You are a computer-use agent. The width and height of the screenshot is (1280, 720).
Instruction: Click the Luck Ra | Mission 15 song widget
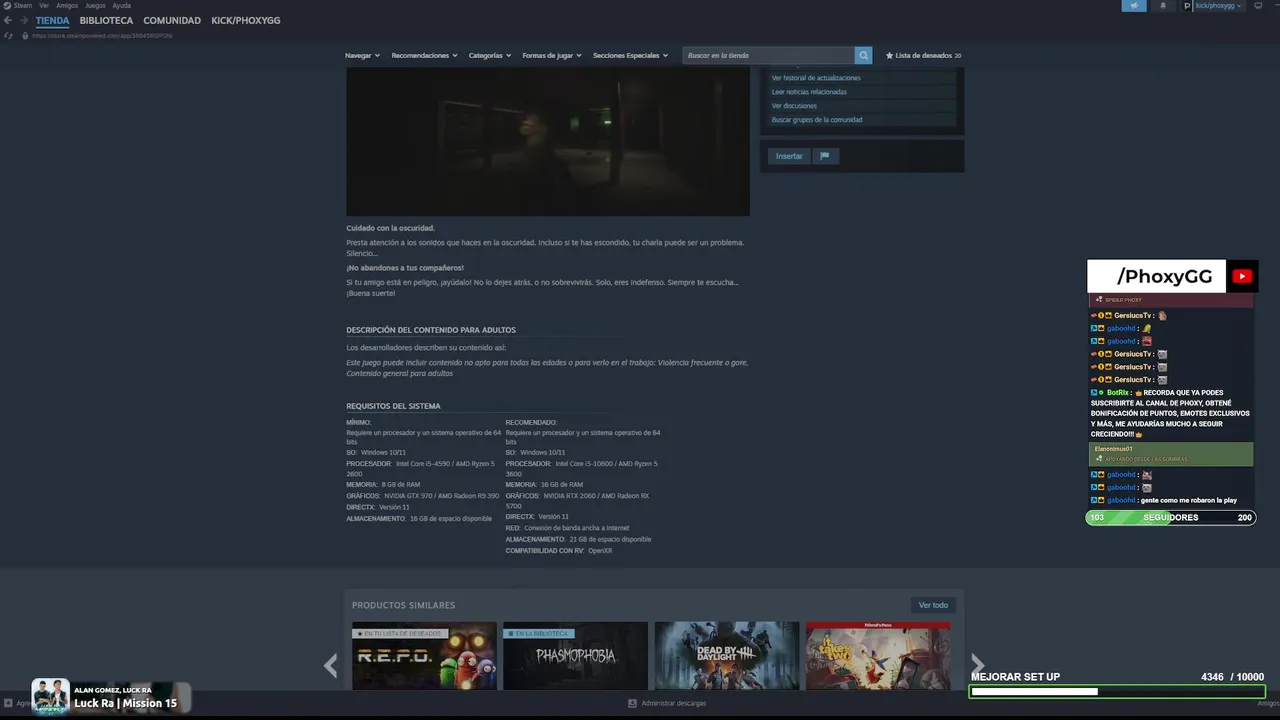pyautogui.click(x=111, y=696)
